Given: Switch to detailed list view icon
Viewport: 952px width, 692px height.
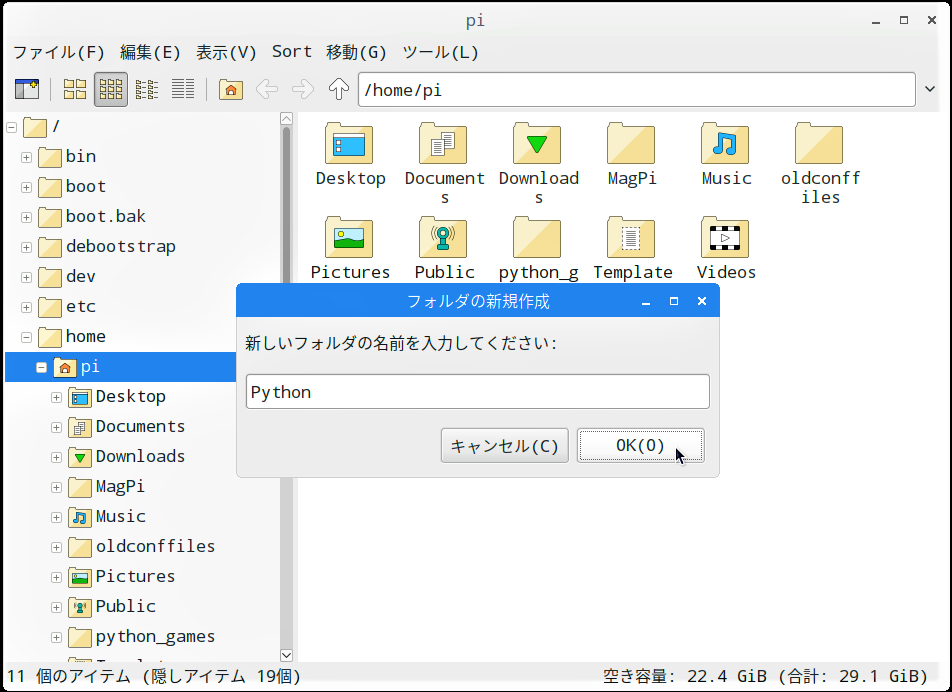Looking at the screenshot, I should 183,89.
